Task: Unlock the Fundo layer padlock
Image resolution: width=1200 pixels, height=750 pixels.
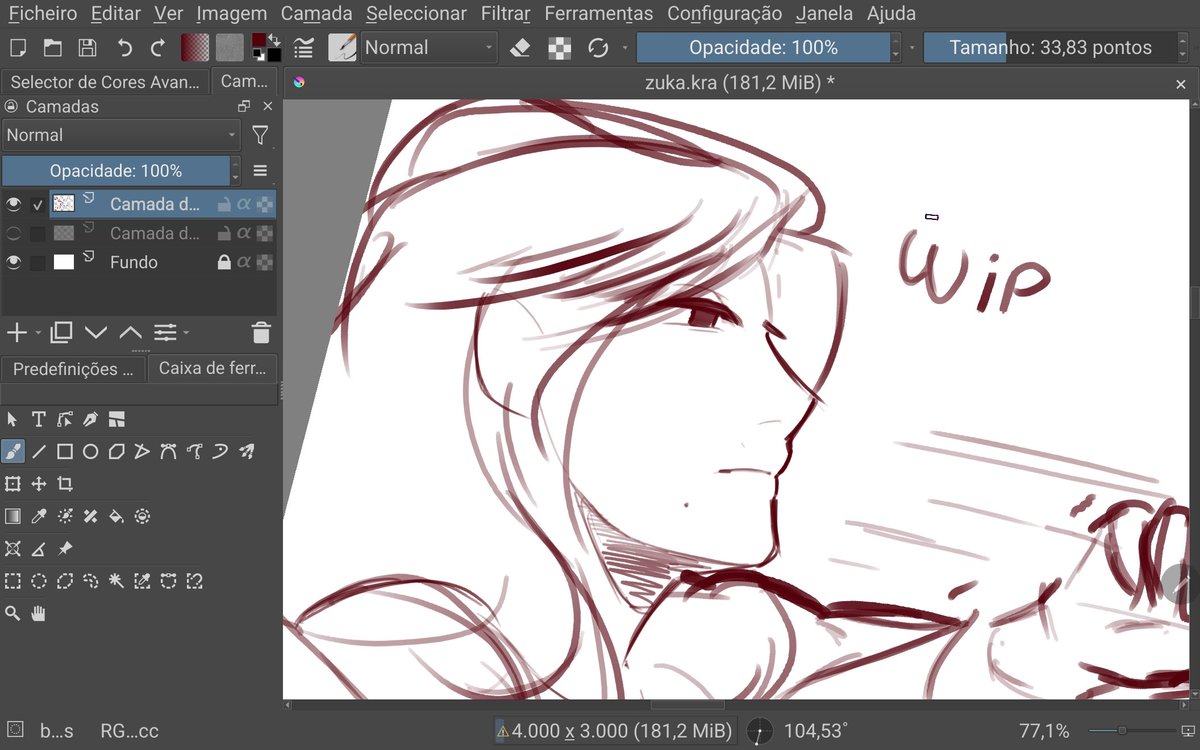Action: [x=224, y=262]
